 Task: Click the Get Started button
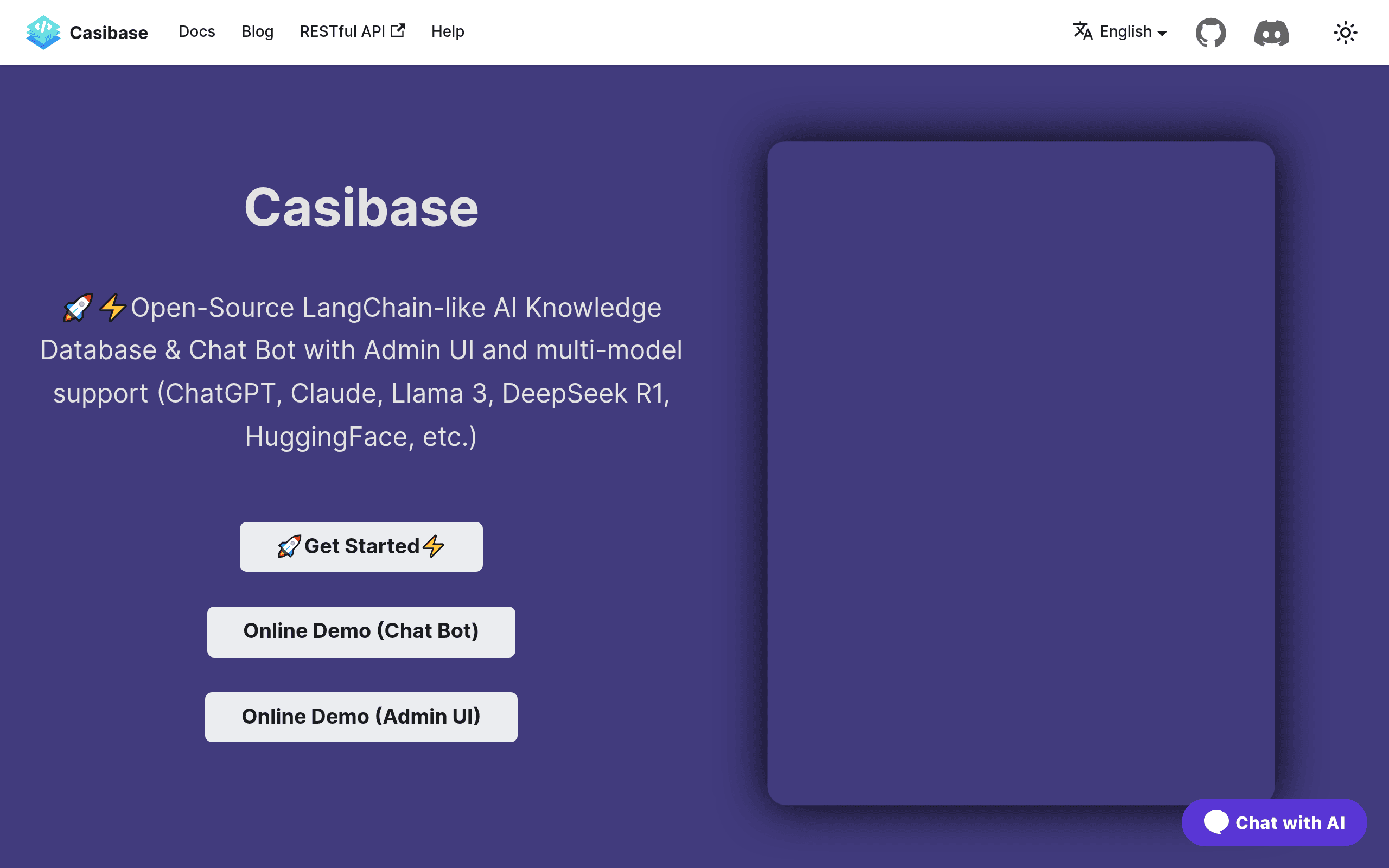coord(361,546)
